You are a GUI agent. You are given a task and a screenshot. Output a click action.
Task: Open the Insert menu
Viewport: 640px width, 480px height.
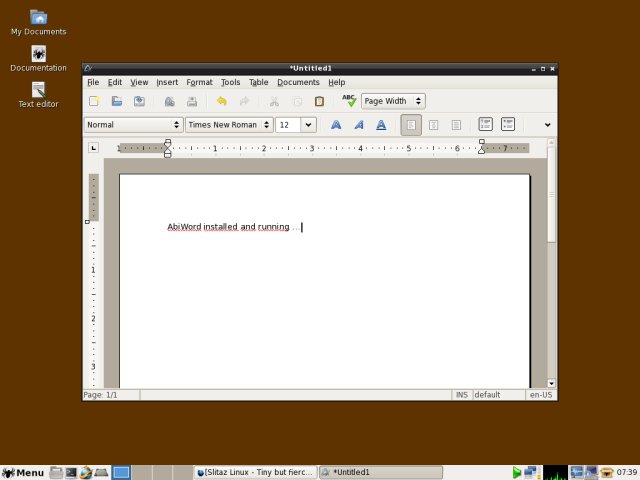pyautogui.click(x=167, y=82)
